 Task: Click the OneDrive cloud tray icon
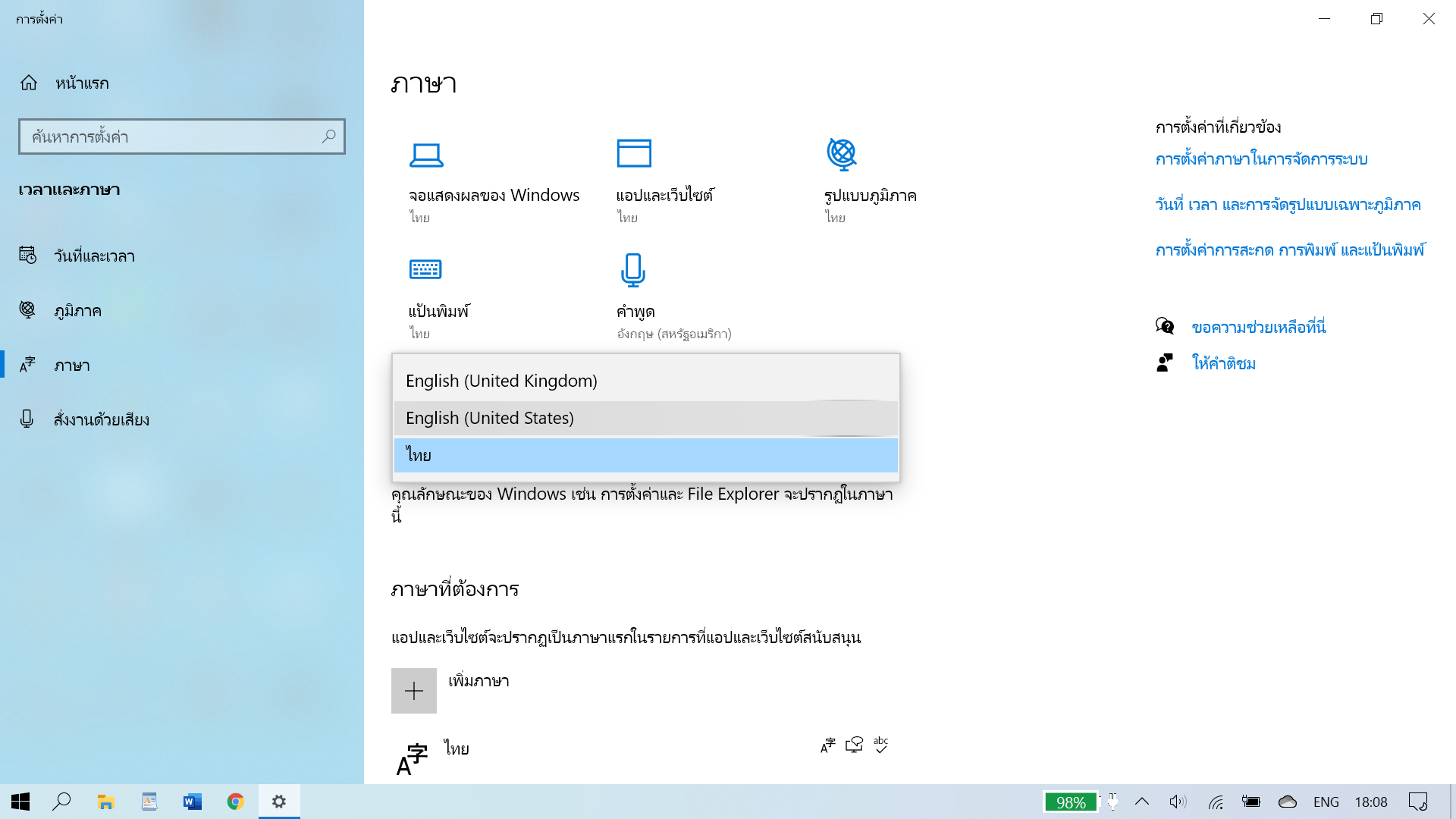click(1288, 802)
